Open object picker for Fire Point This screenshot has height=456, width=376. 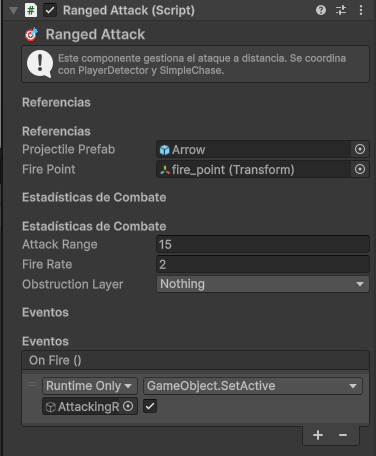click(360, 169)
